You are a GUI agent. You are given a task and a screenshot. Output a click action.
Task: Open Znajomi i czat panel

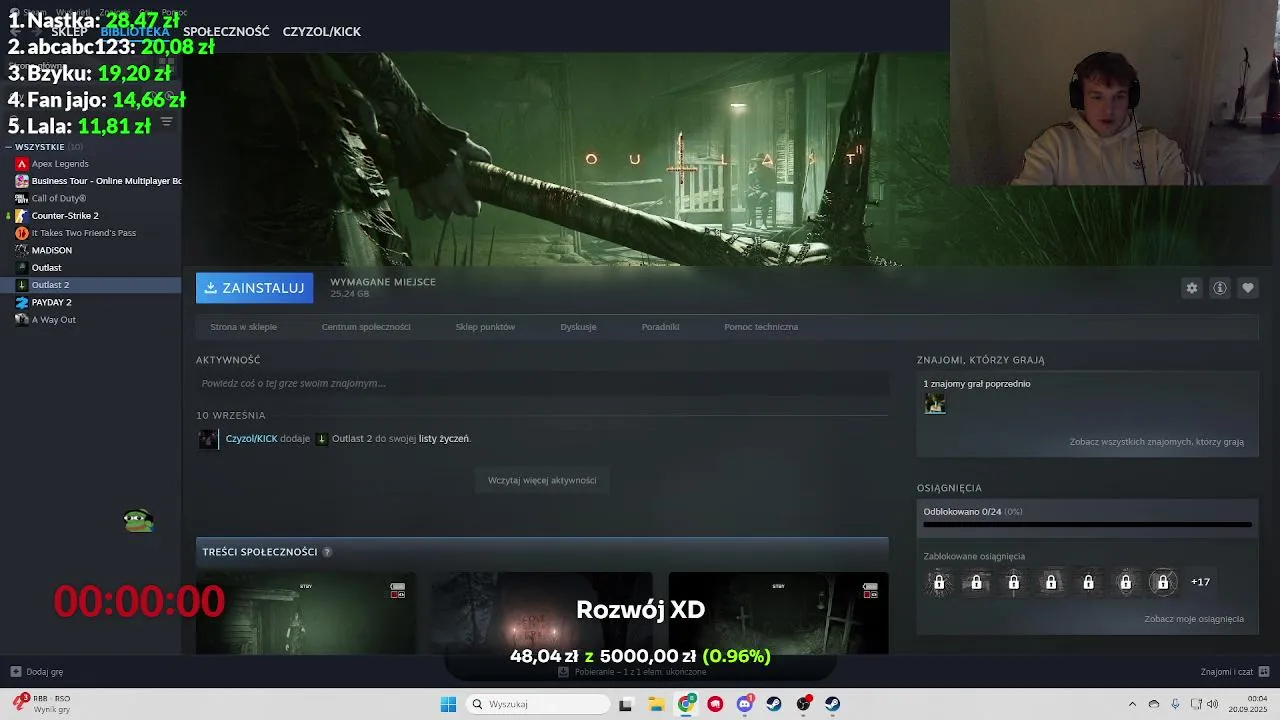[1235, 672]
